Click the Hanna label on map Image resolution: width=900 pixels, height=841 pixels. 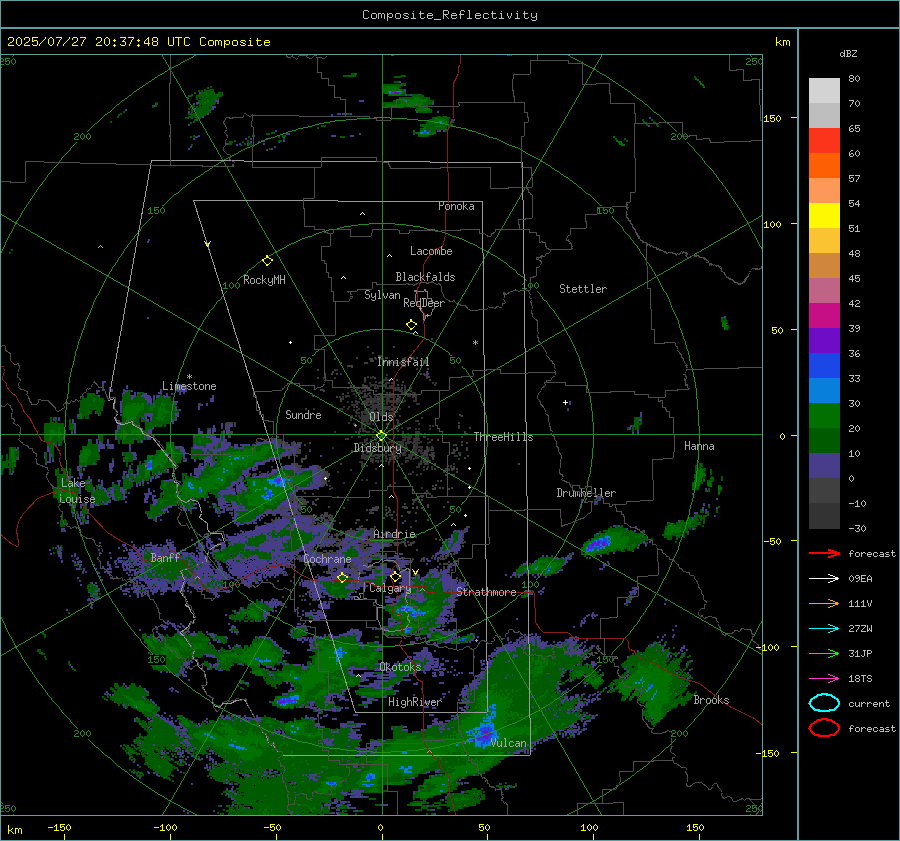[699, 446]
